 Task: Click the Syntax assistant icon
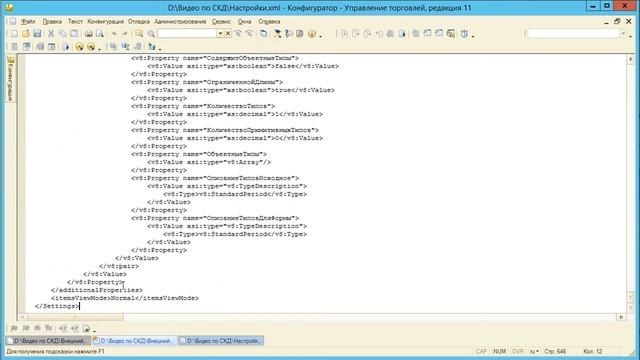tap(278, 33)
